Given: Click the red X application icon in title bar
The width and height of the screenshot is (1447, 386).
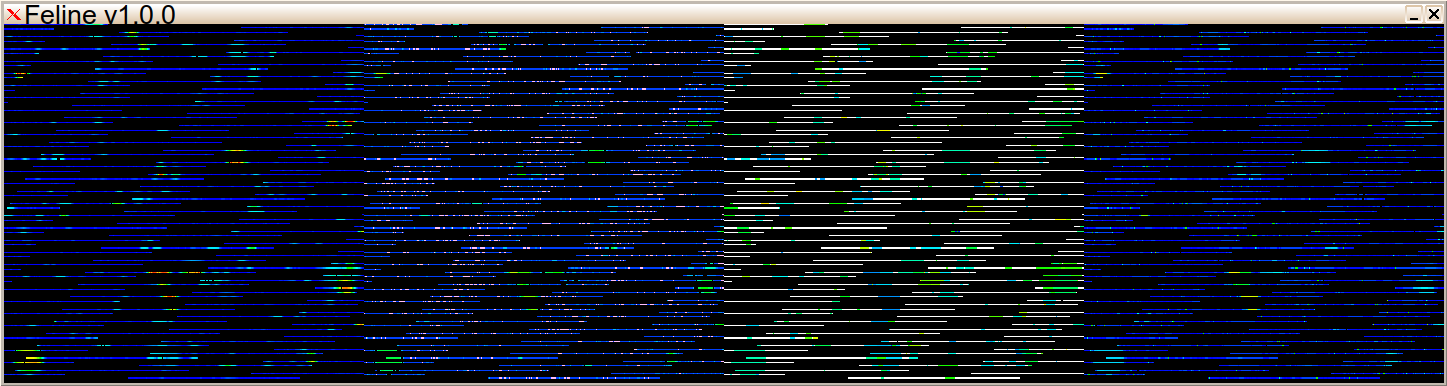Looking at the screenshot, I should 14,14.
